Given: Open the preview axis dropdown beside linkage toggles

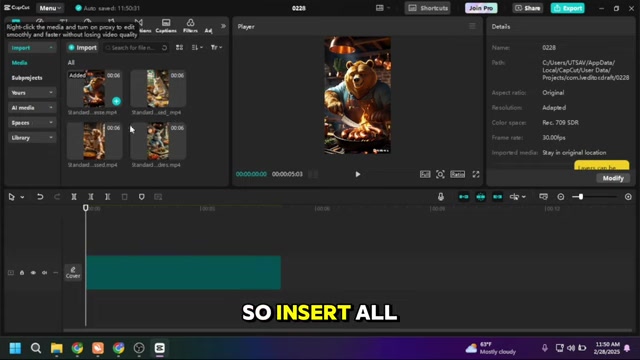Looking at the screenshot, I should tap(518, 197).
